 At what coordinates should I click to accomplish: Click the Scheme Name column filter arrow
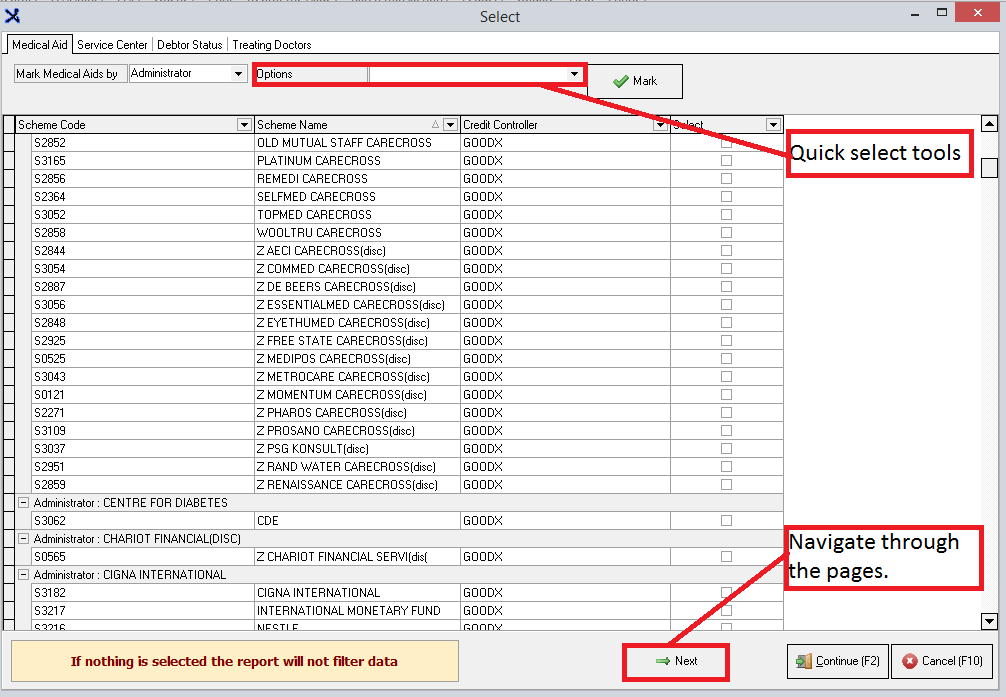coord(450,125)
